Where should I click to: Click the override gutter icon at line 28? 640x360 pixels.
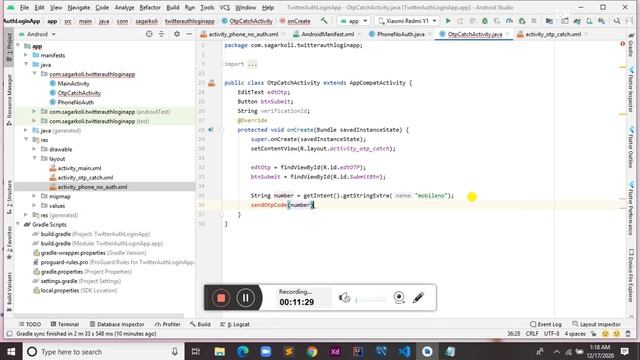211,130
